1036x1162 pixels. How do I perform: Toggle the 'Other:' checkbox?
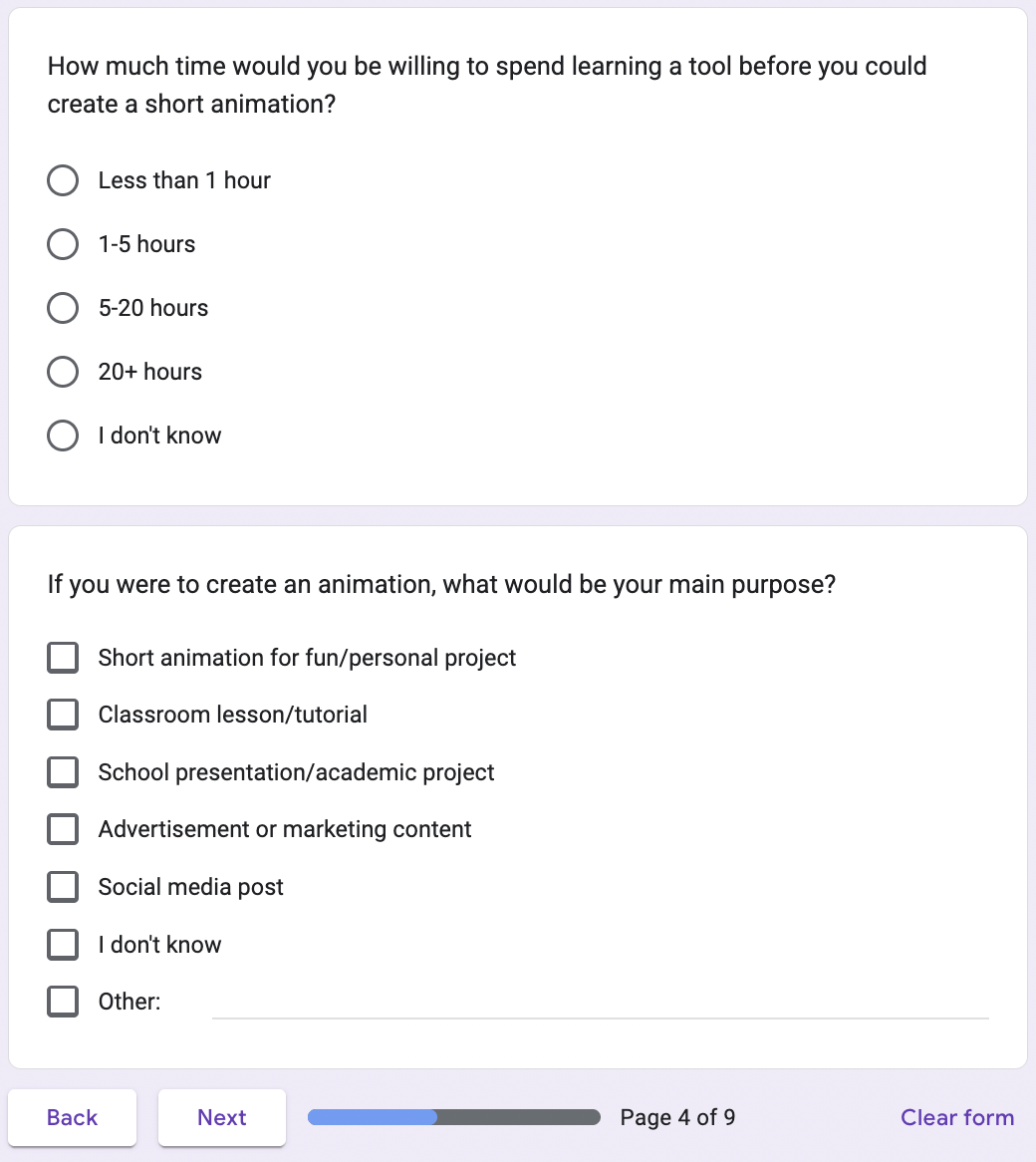click(x=63, y=1002)
